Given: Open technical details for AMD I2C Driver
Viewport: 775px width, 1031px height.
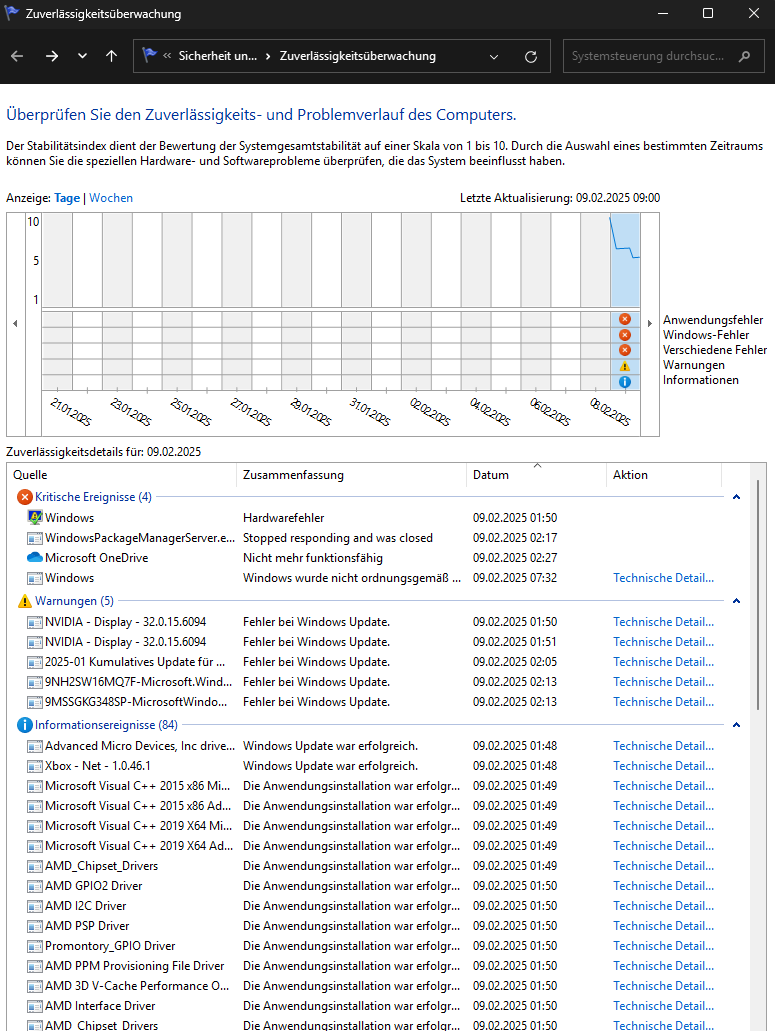Looking at the screenshot, I should click(x=663, y=906).
